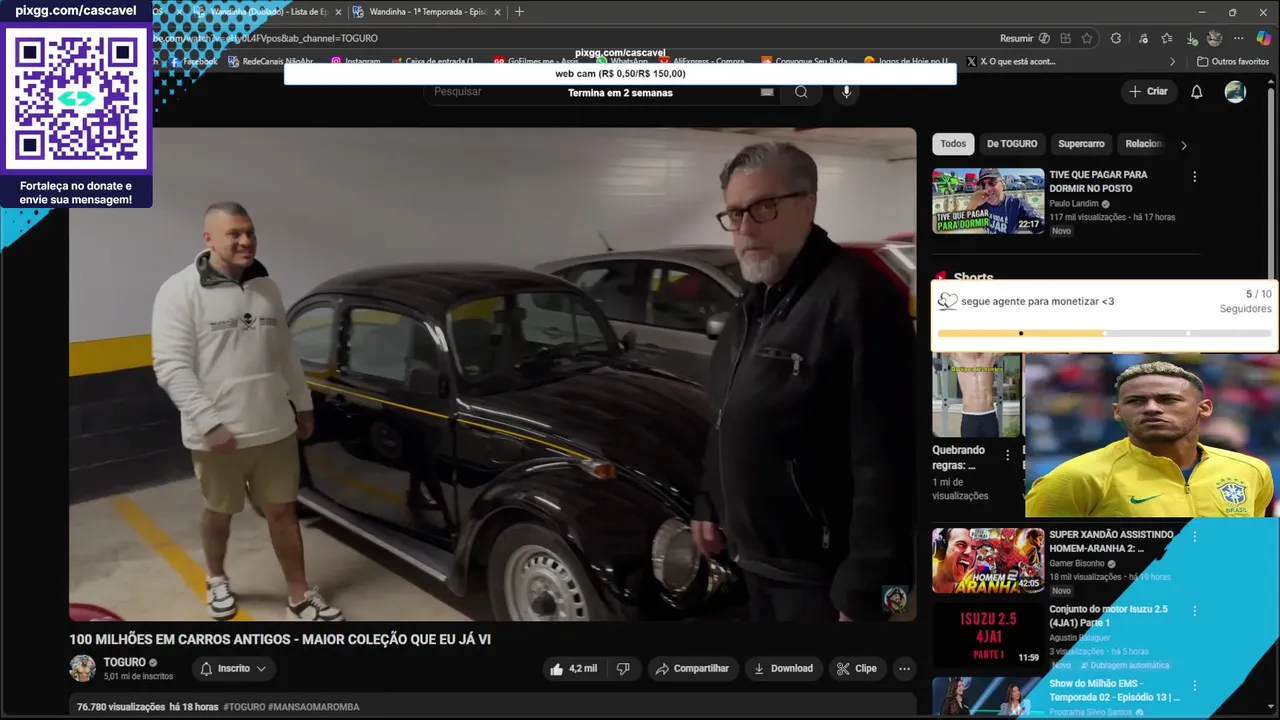Open the TOGURO channel name
1280x720 pixels.
pos(124,662)
